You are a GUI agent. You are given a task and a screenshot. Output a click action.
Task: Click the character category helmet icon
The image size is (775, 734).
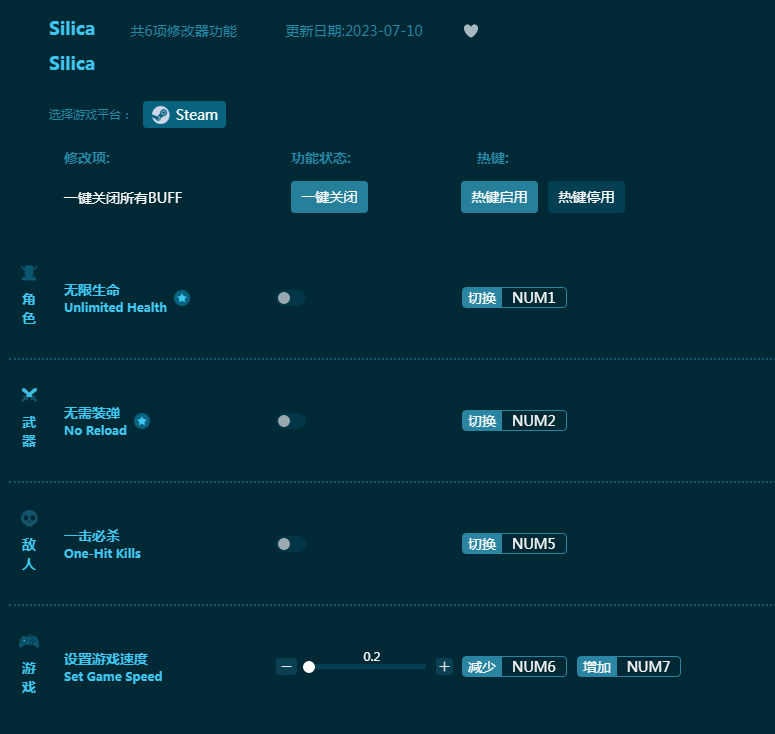(x=29, y=272)
